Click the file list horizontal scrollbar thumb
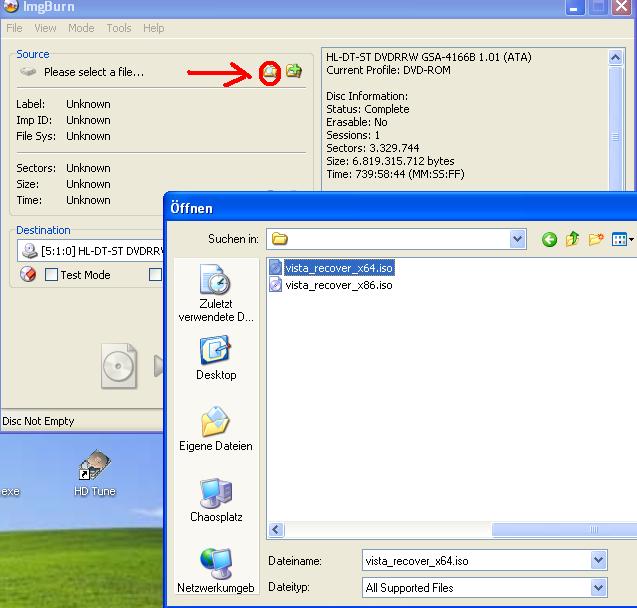Screen dimensions: 637x608 pos(564,530)
